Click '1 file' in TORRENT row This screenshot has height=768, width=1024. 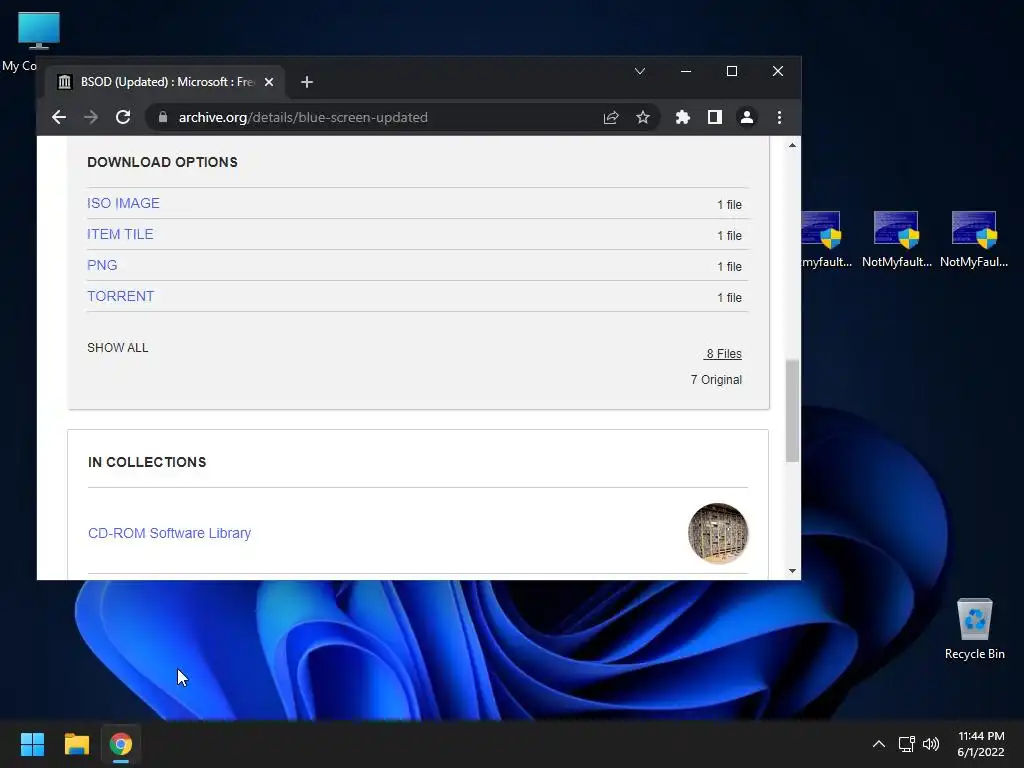point(729,297)
